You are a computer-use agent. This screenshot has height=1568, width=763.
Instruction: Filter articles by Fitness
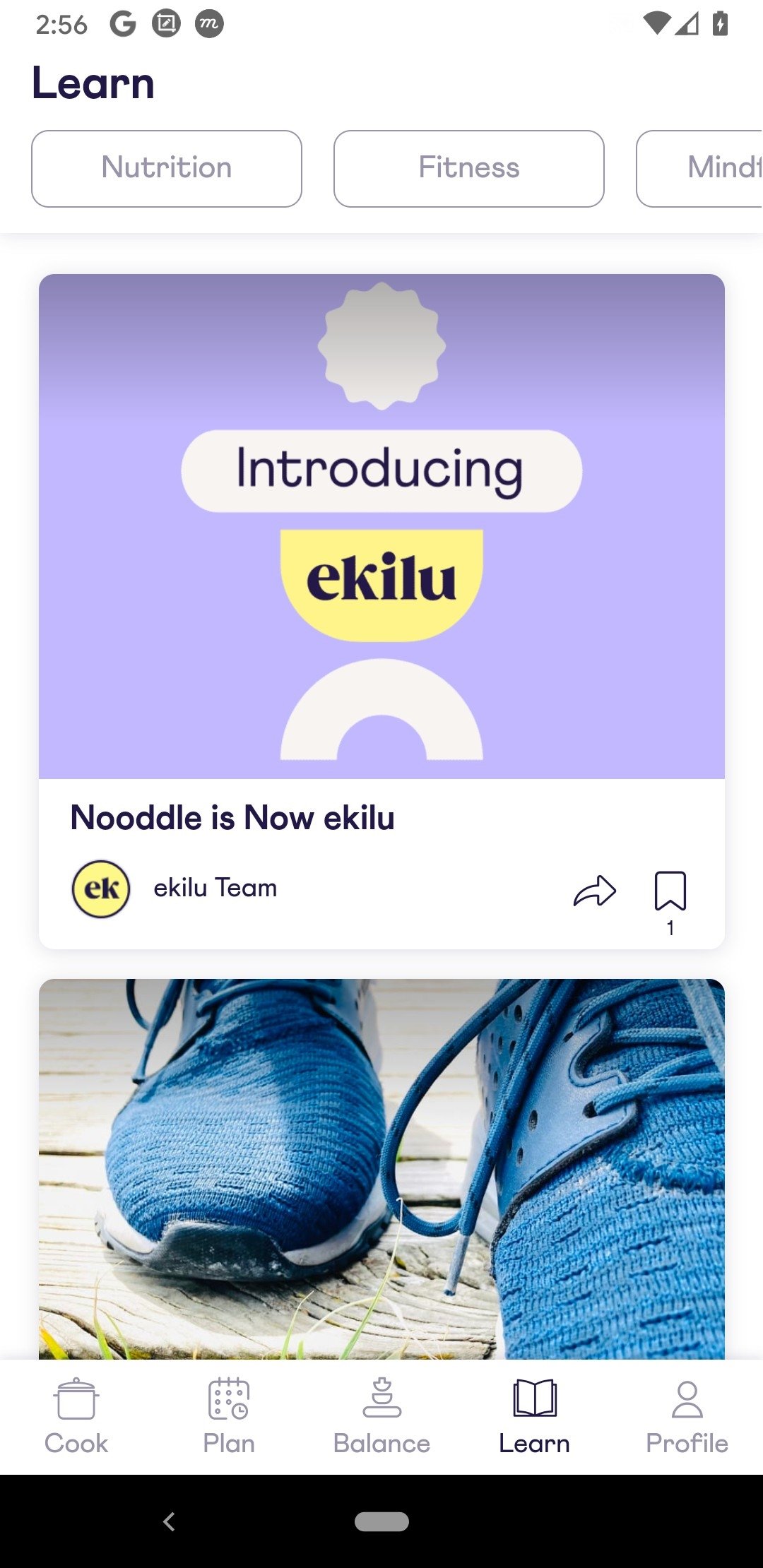pos(469,169)
